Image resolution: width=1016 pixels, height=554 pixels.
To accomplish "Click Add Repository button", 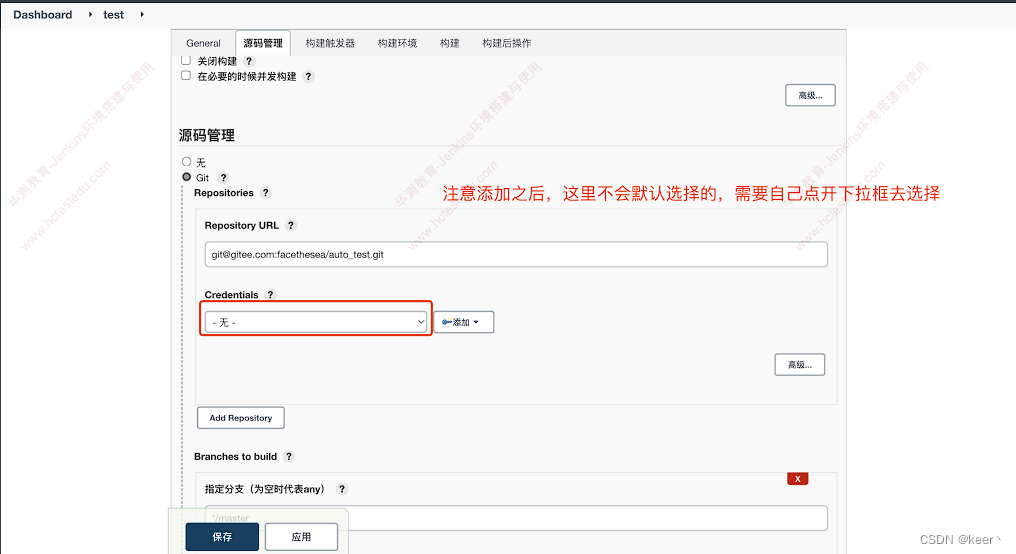I will click(240, 418).
